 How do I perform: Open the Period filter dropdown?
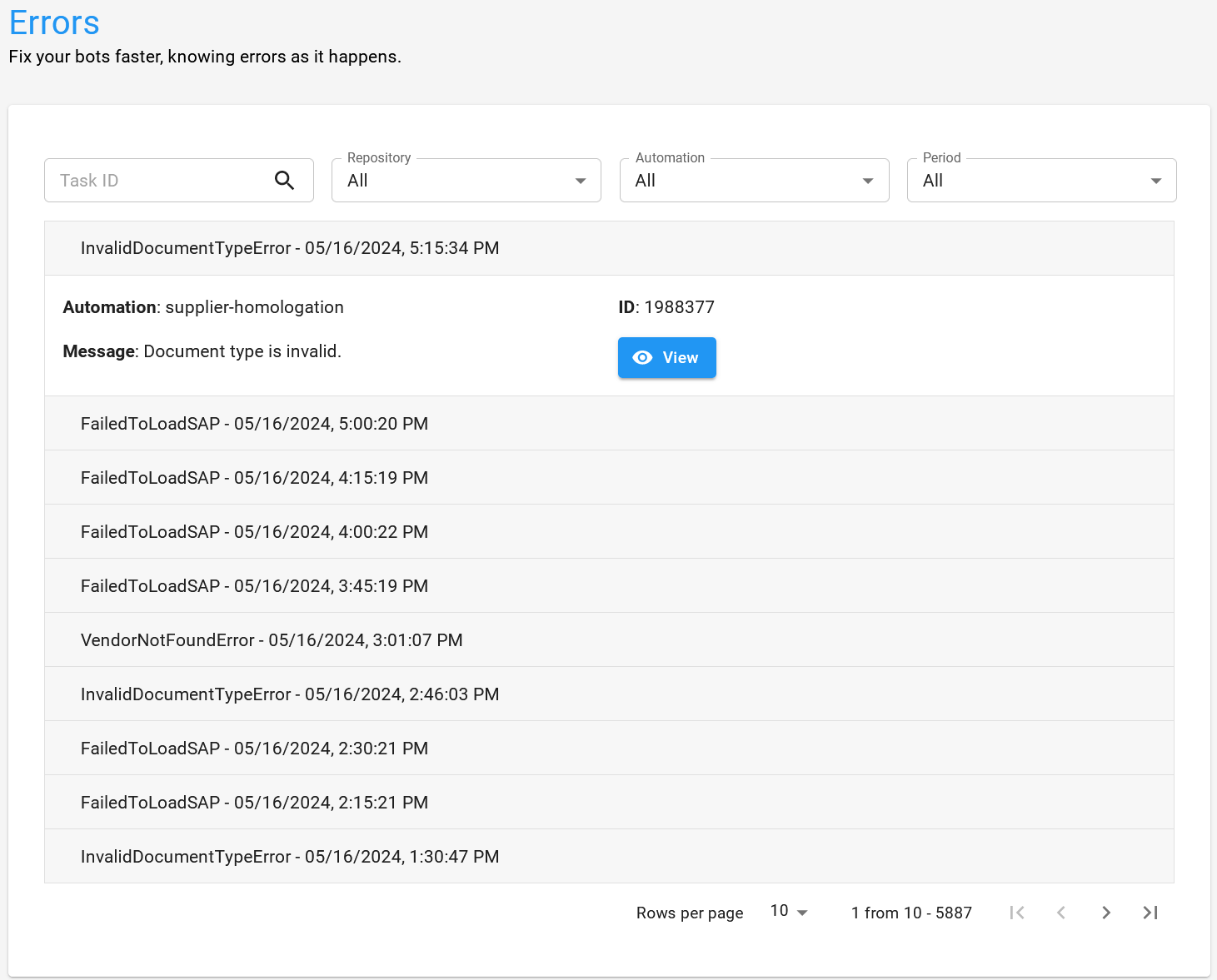pos(1041,181)
